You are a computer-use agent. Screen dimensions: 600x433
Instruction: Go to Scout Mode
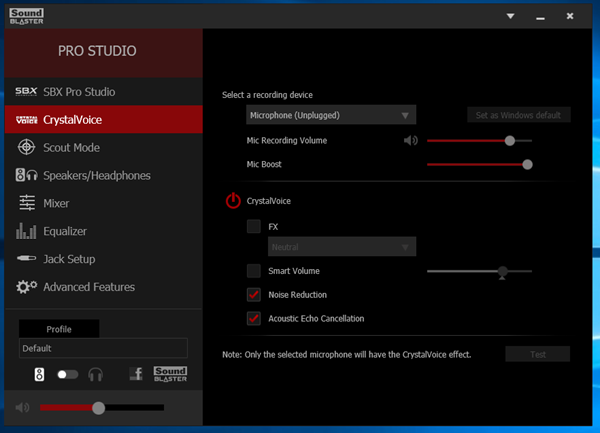click(104, 147)
